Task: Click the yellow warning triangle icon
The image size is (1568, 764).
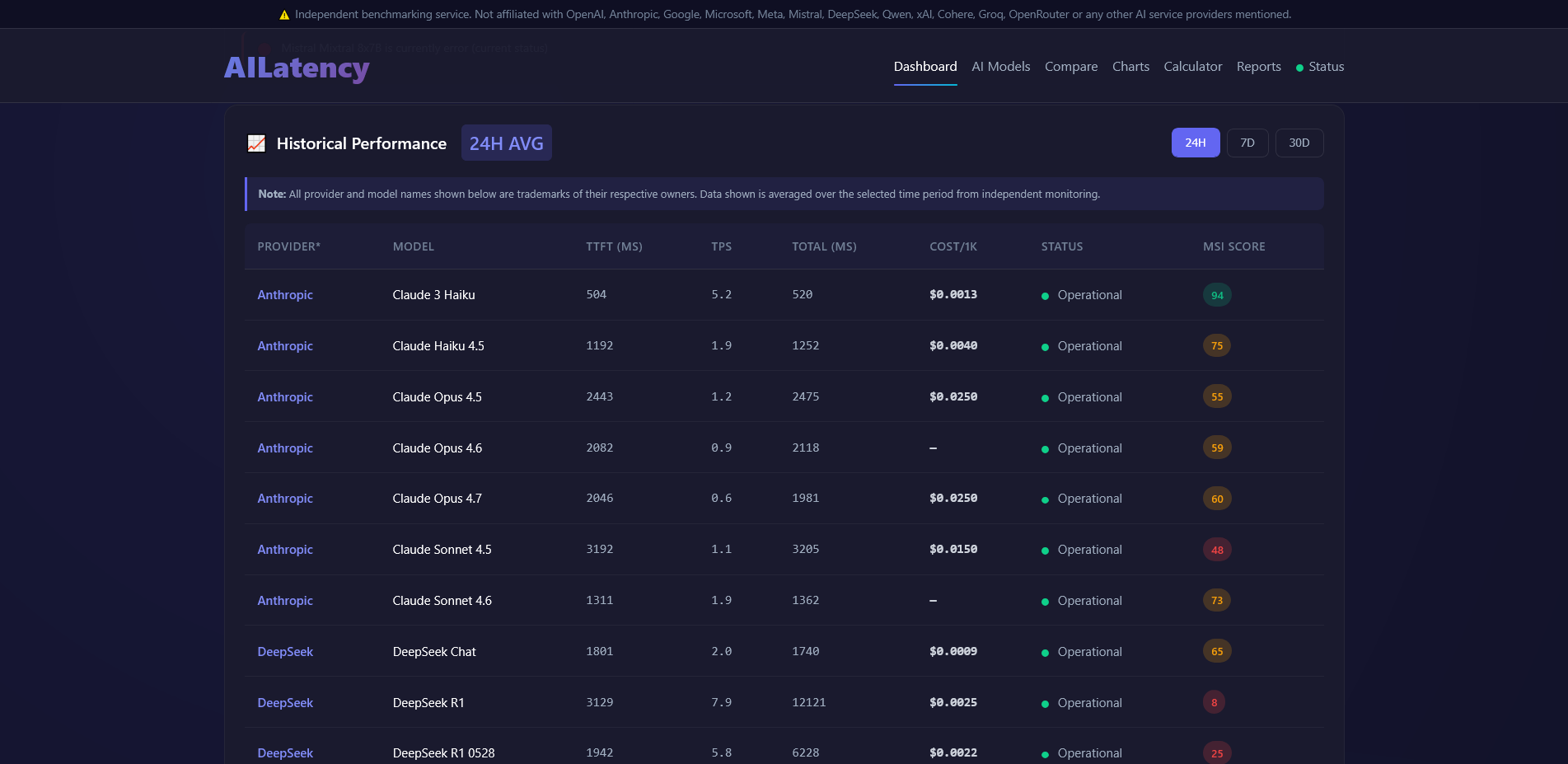Action: [x=284, y=15]
